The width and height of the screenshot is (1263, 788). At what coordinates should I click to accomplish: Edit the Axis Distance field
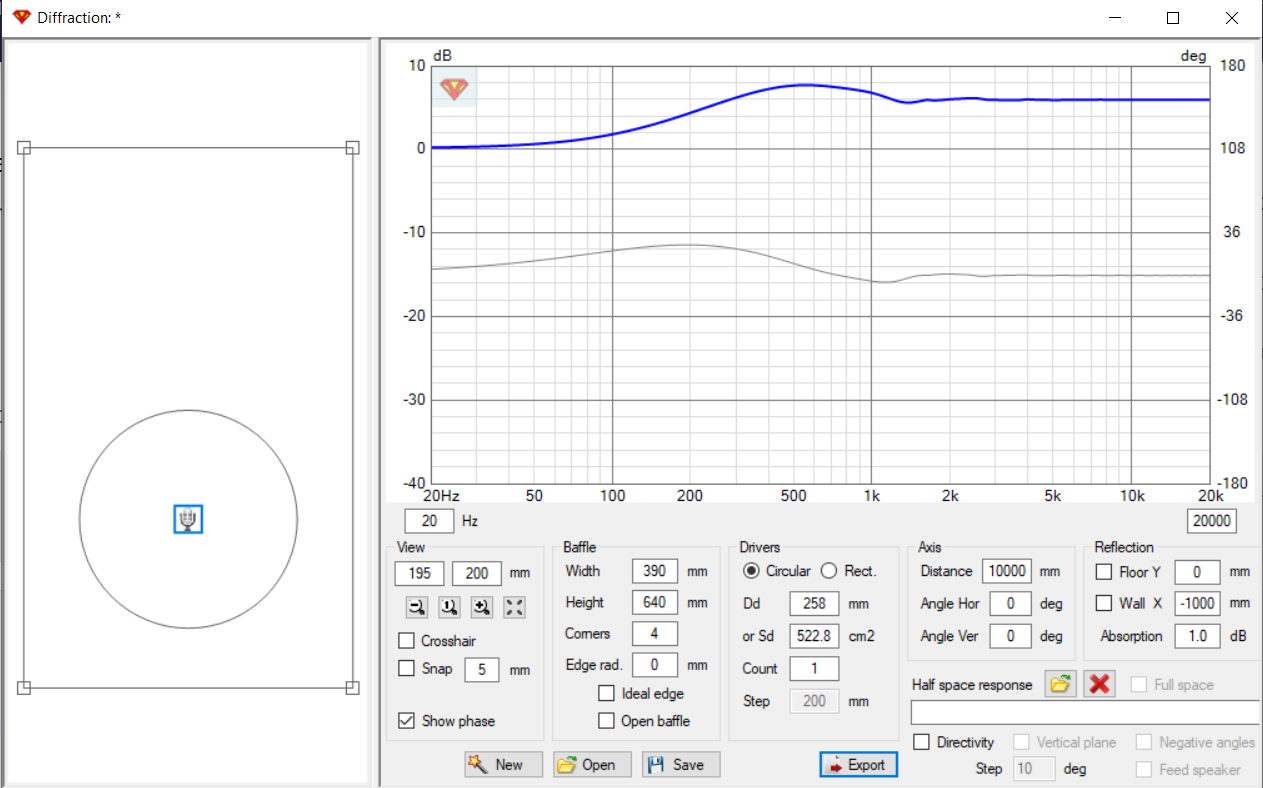[x=1006, y=572]
